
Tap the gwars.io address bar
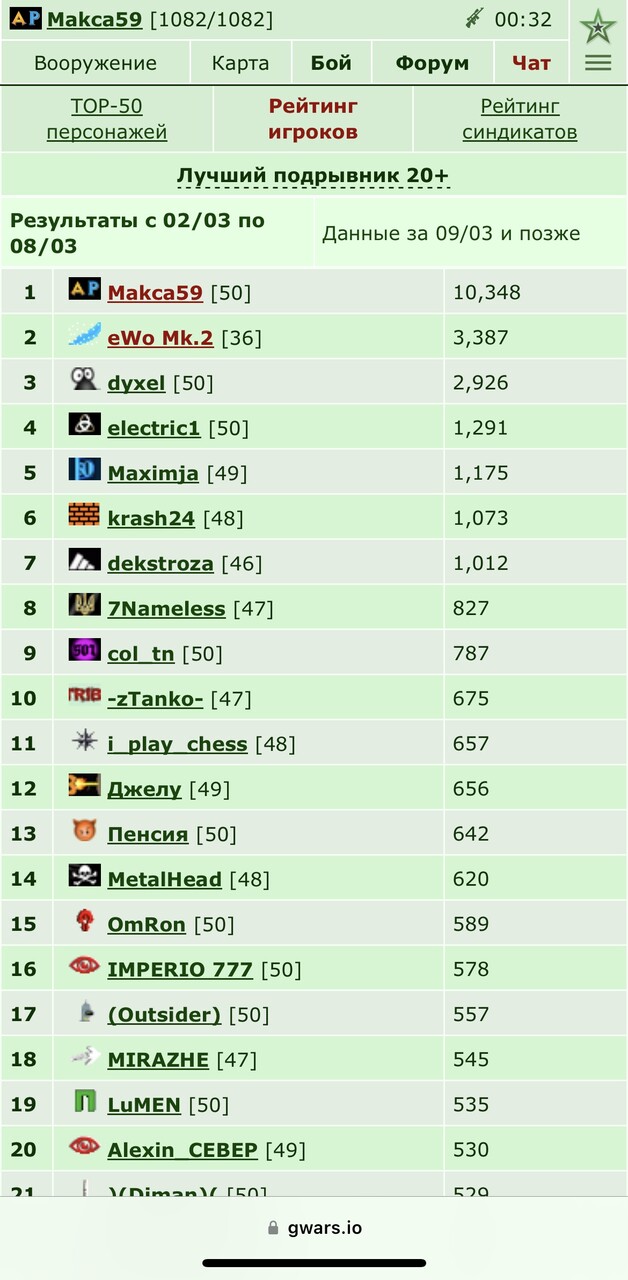click(314, 1228)
